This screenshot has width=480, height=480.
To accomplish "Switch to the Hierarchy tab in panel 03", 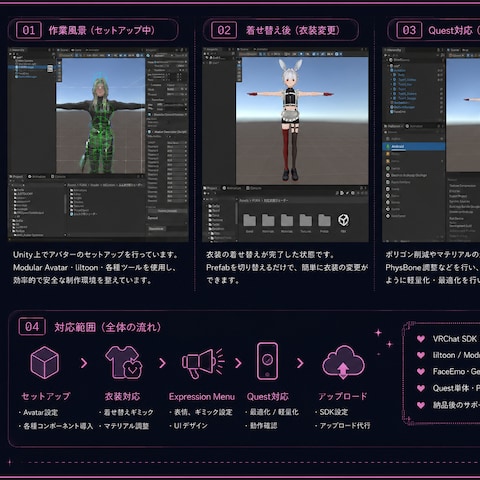I will pyautogui.click(x=393, y=50).
